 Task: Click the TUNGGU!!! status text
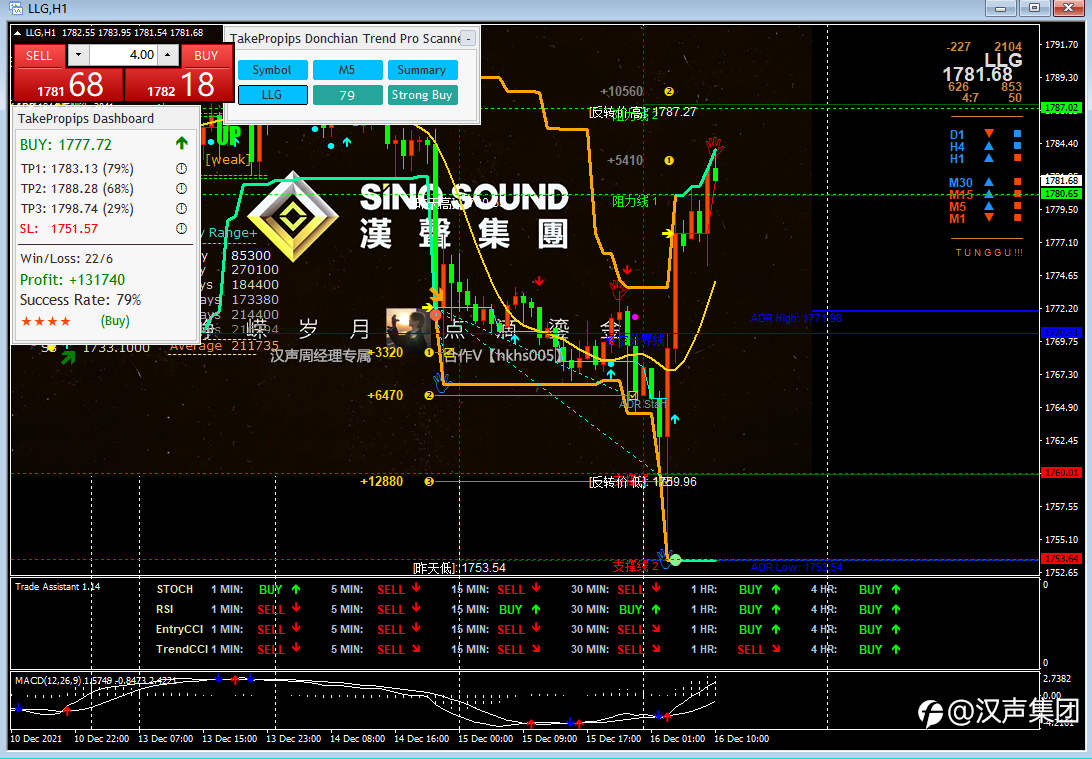coord(989,253)
